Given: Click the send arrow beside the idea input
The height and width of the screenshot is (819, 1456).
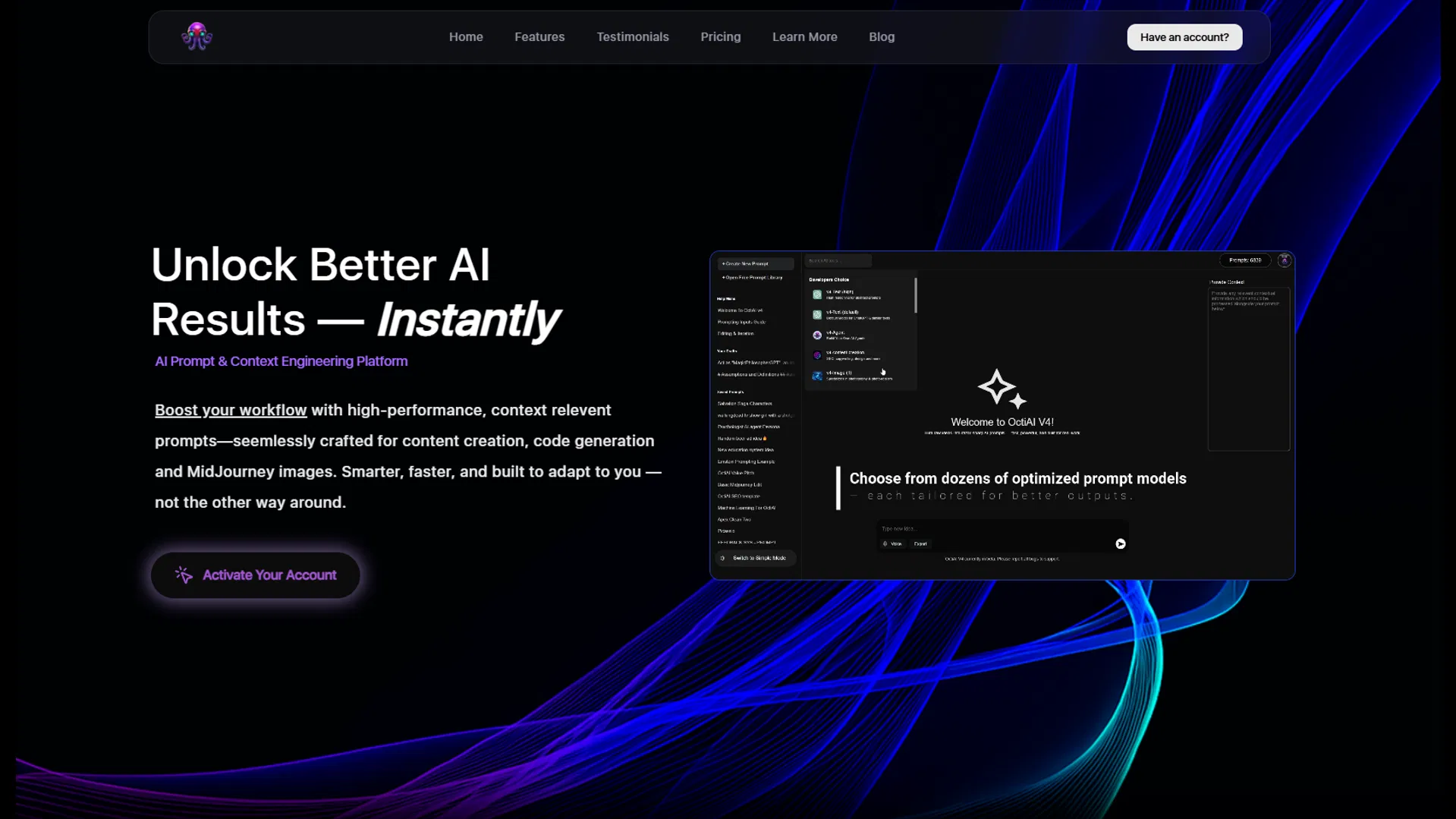Looking at the screenshot, I should pos(1121,544).
